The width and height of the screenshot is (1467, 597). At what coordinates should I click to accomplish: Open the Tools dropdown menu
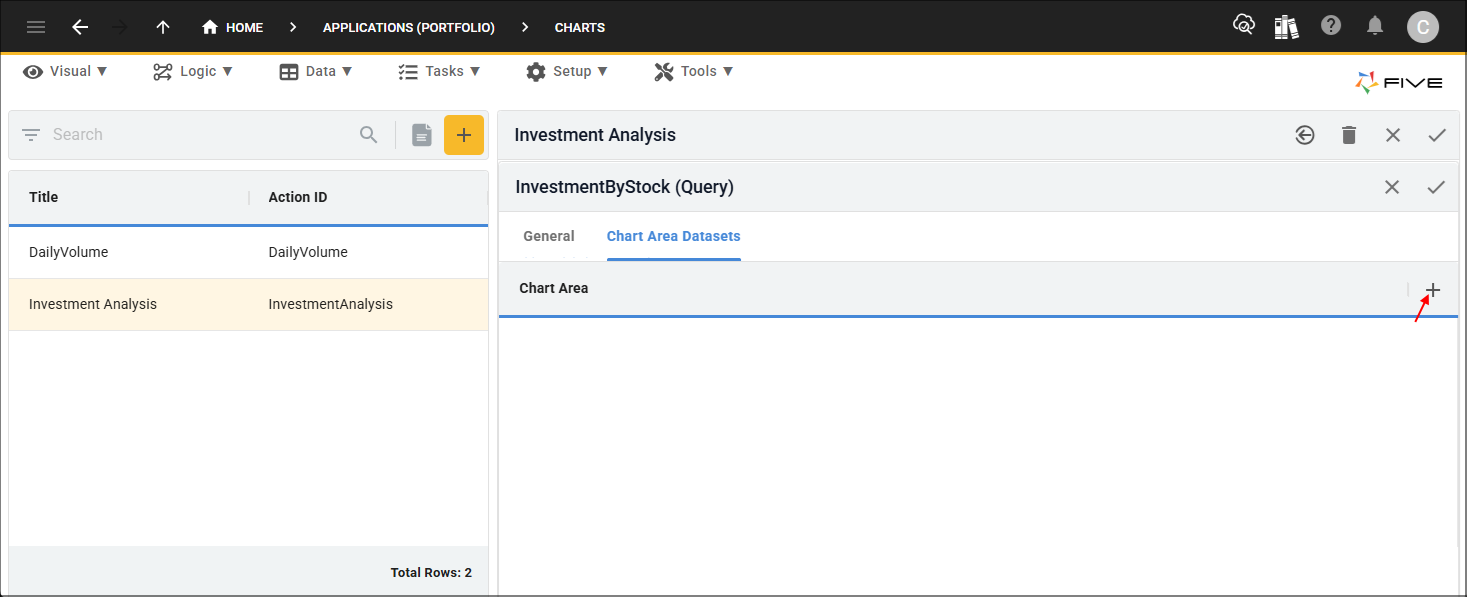(x=693, y=71)
